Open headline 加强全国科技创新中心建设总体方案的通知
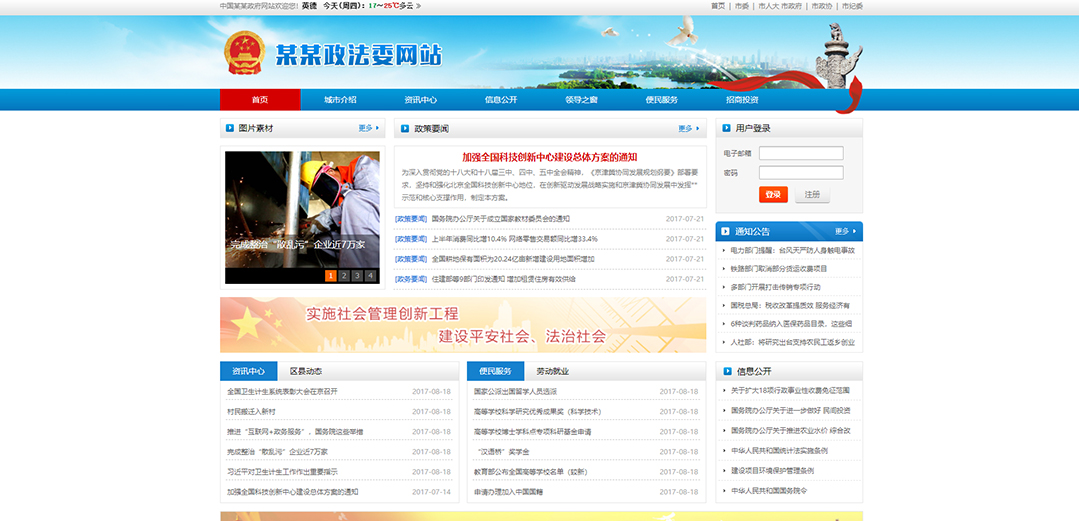Image resolution: width=1079 pixels, height=521 pixels. (x=549, y=157)
